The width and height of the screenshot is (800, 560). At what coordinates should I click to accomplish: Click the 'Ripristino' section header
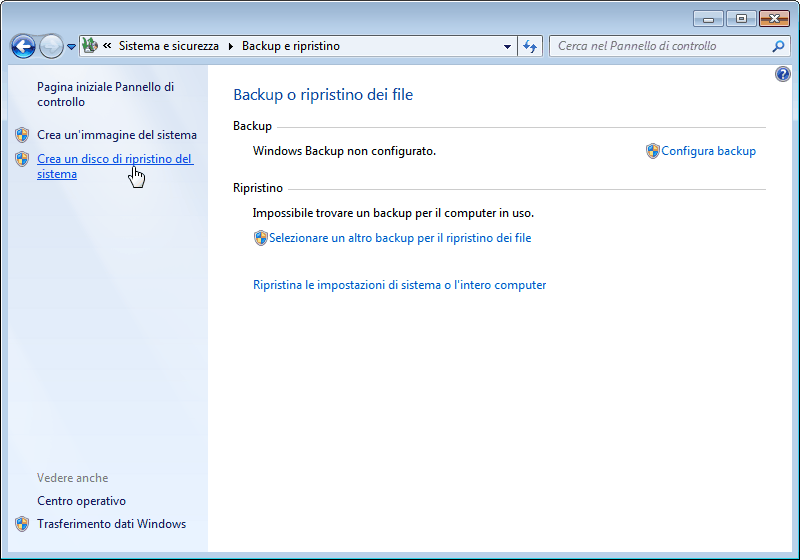click(258, 188)
